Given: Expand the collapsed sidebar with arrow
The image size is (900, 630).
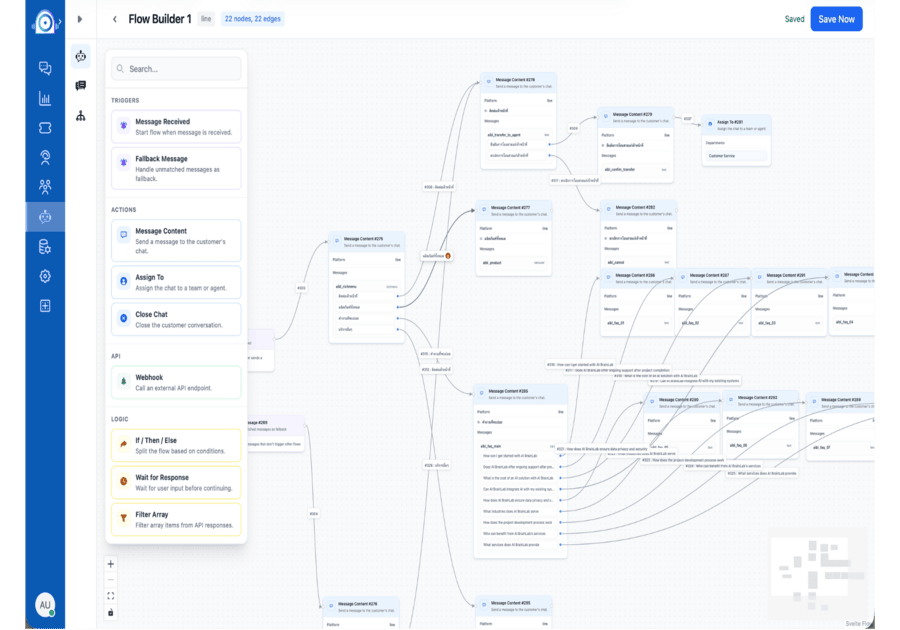Looking at the screenshot, I should tap(80, 19).
